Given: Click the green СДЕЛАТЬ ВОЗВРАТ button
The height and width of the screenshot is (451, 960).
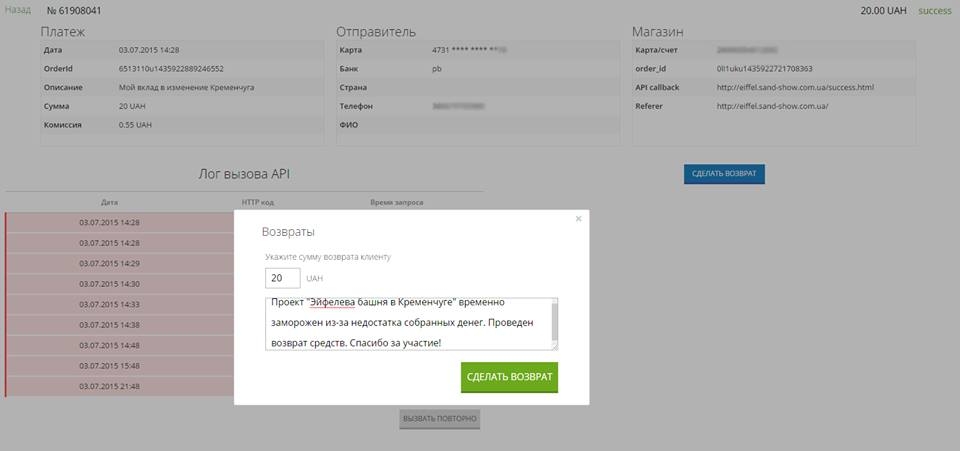Looking at the screenshot, I should [509, 377].
